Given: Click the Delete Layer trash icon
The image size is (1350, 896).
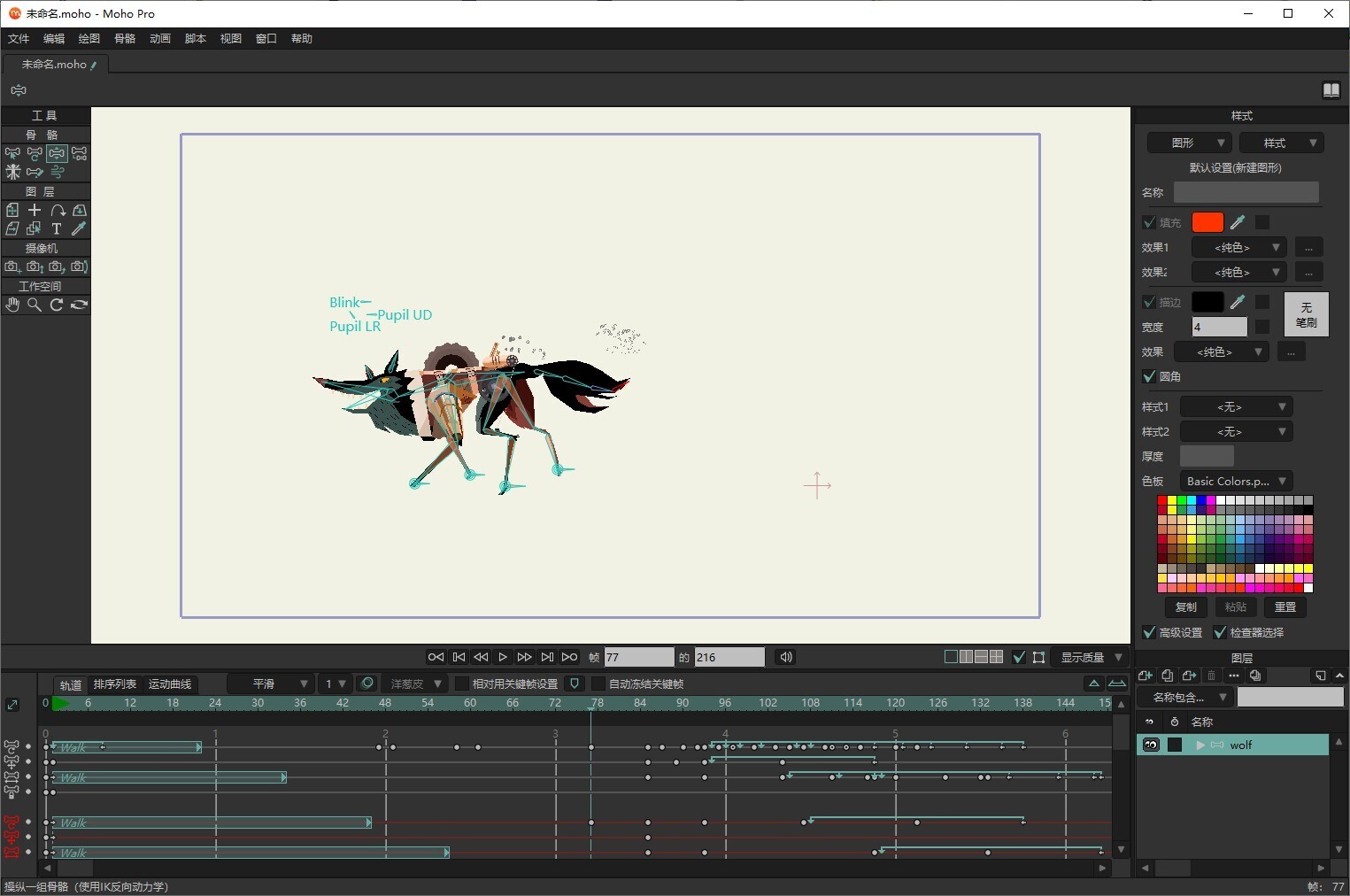Looking at the screenshot, I should pos(1212,676).
